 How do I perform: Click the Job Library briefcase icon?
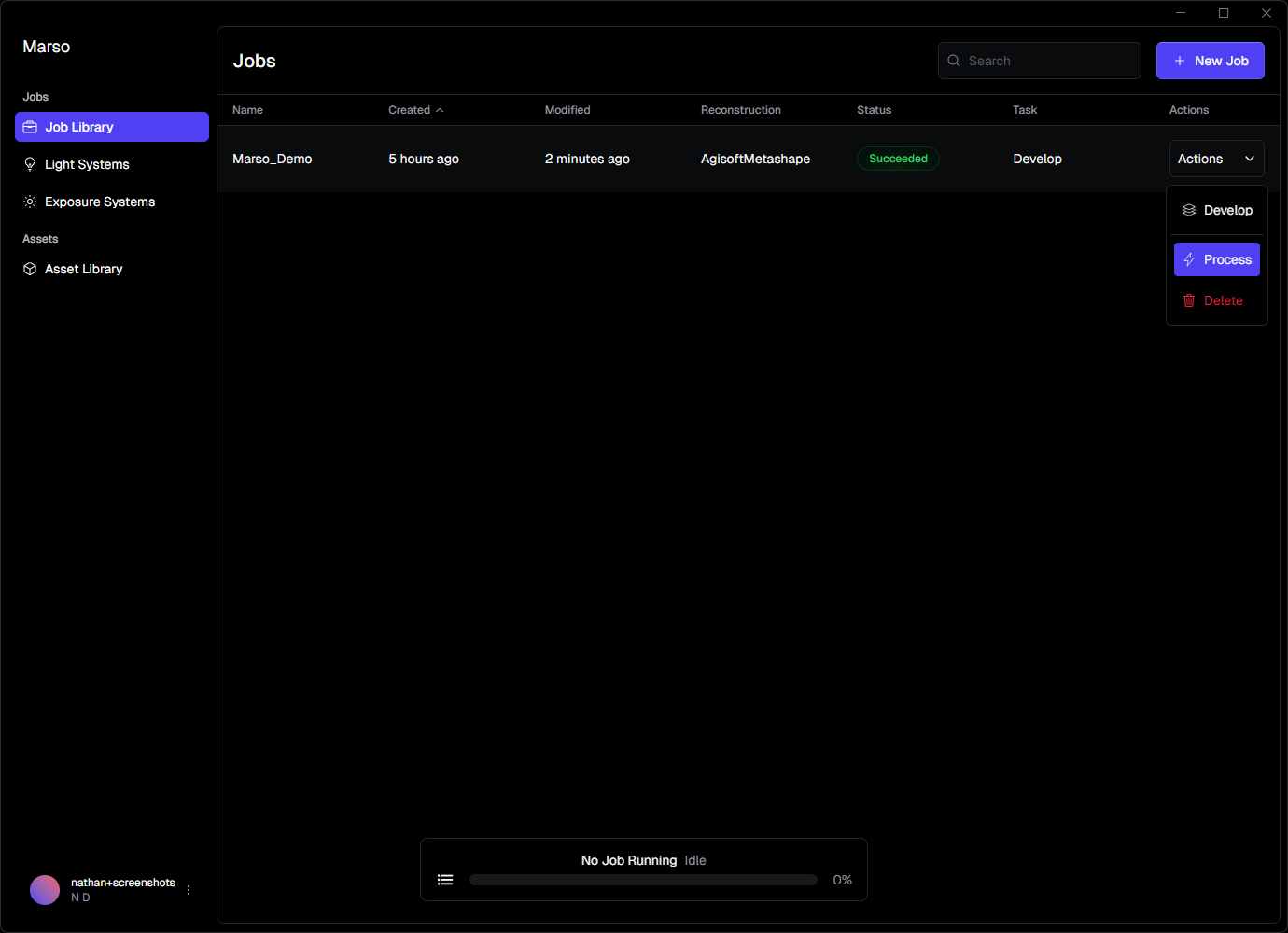coord(30,127)
